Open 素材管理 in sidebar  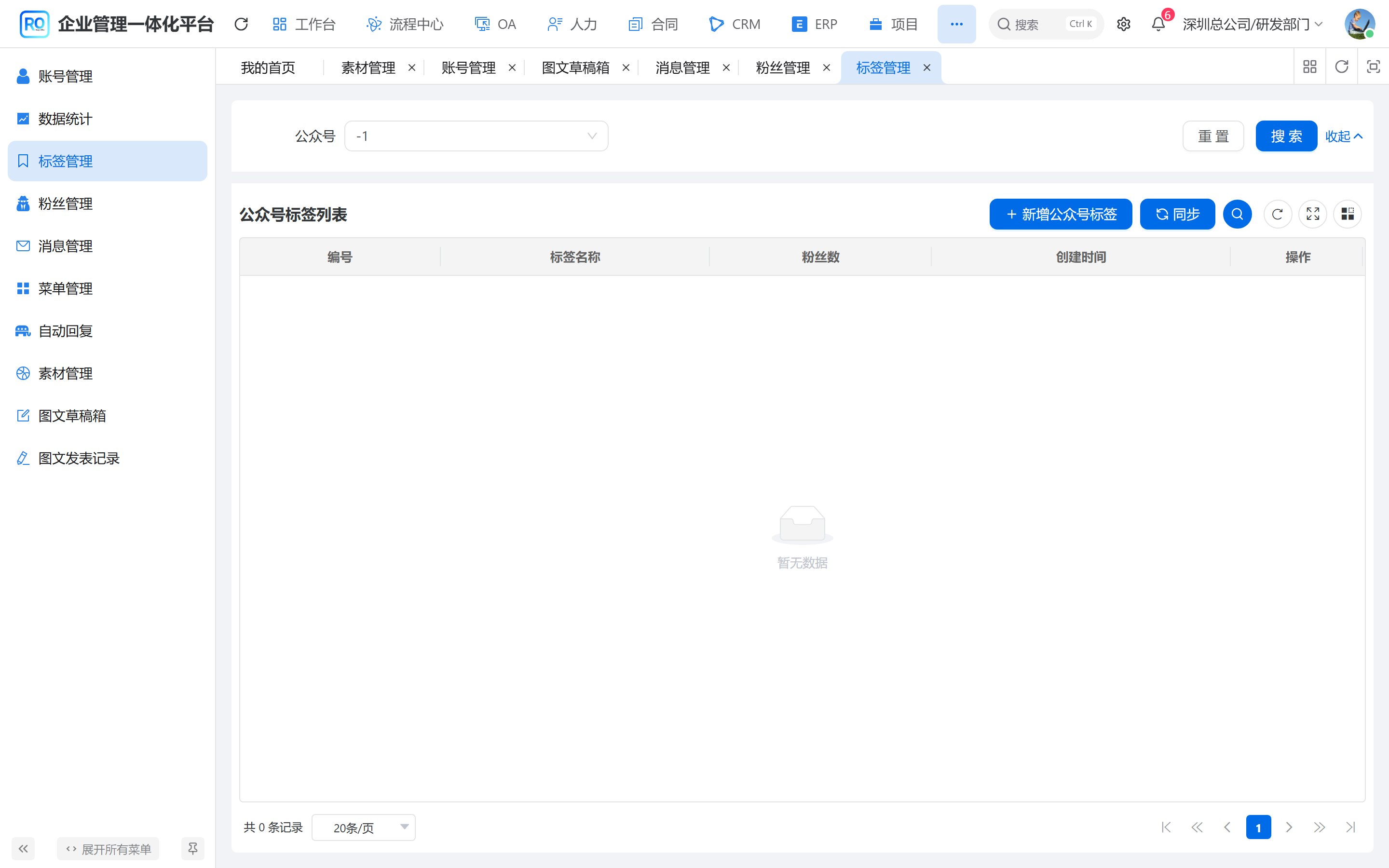(108, 374)
